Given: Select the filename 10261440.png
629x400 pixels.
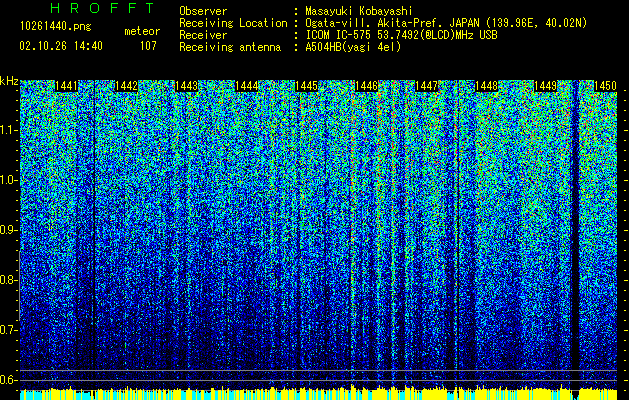Looking at the screenshot, I should tap(55, 26).
